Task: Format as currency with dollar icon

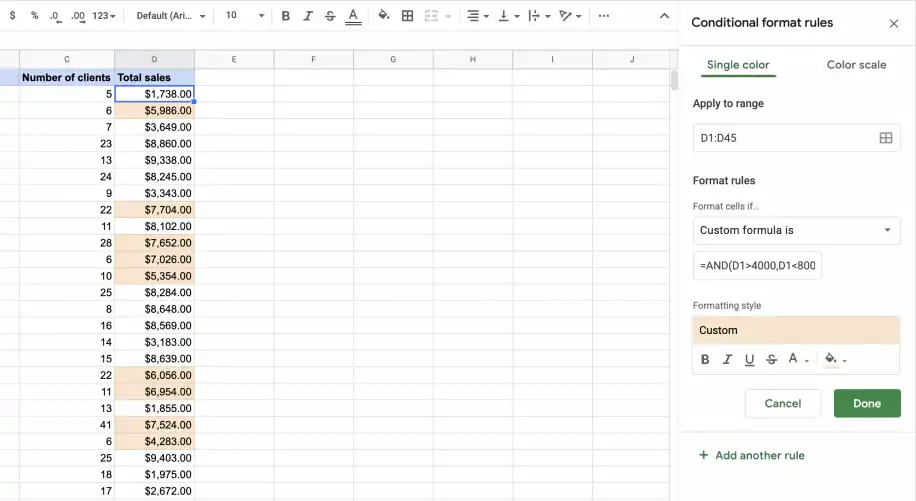Action: tap(12, 16)
